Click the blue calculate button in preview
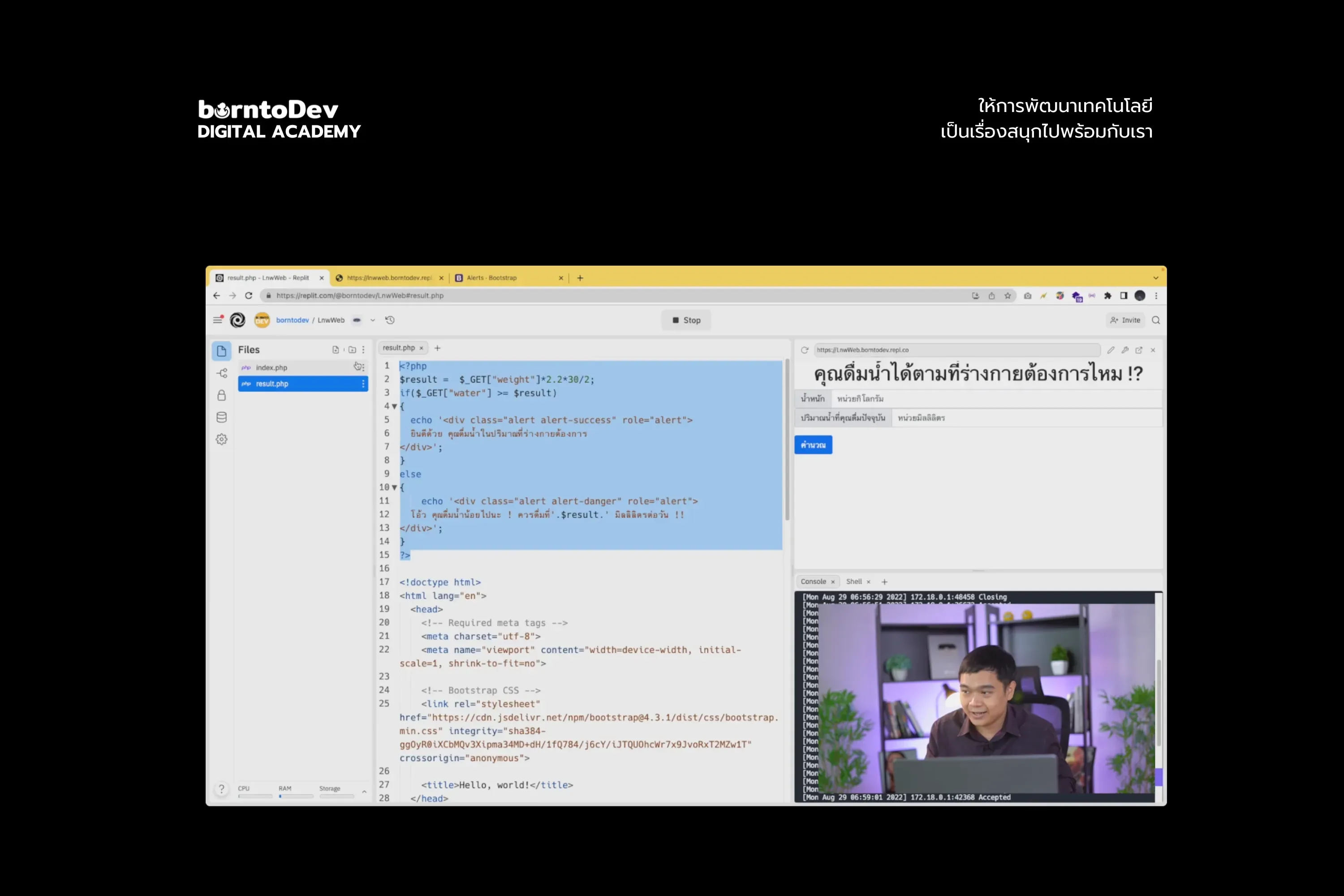The width and height of the screenshot is (1344, 896). coord(813,444)
